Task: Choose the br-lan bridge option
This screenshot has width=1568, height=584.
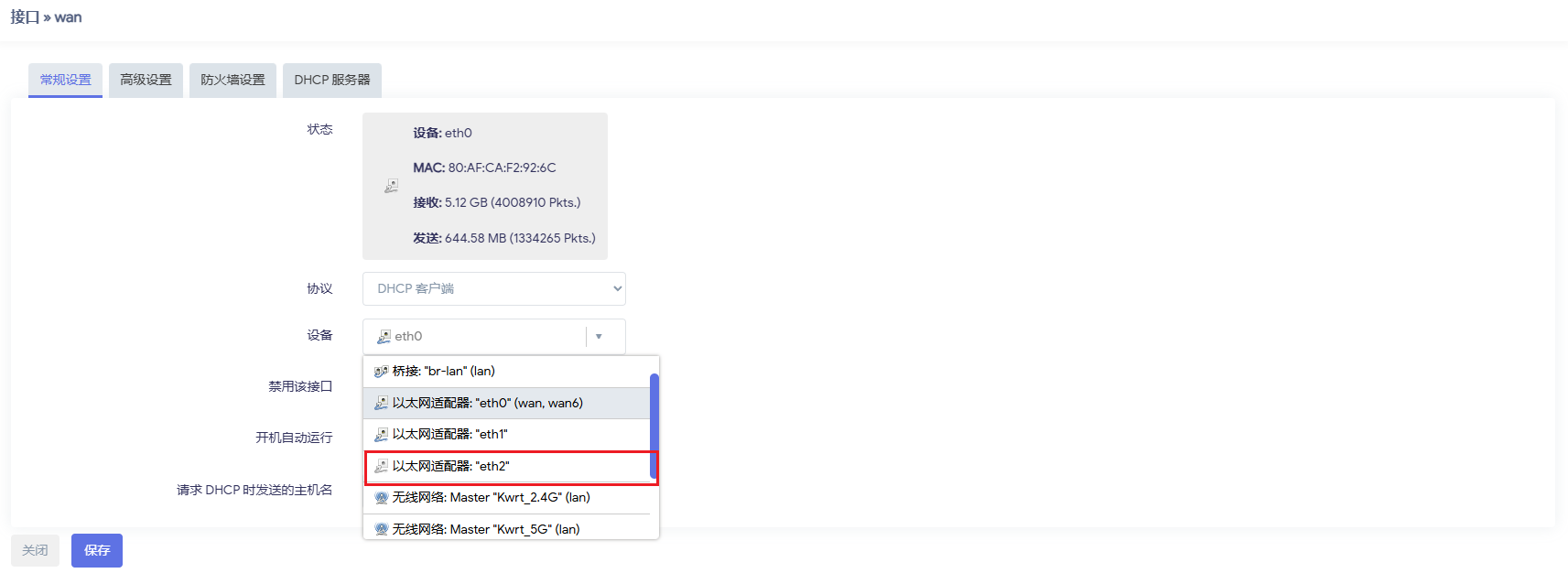Action: coord(443,372)
